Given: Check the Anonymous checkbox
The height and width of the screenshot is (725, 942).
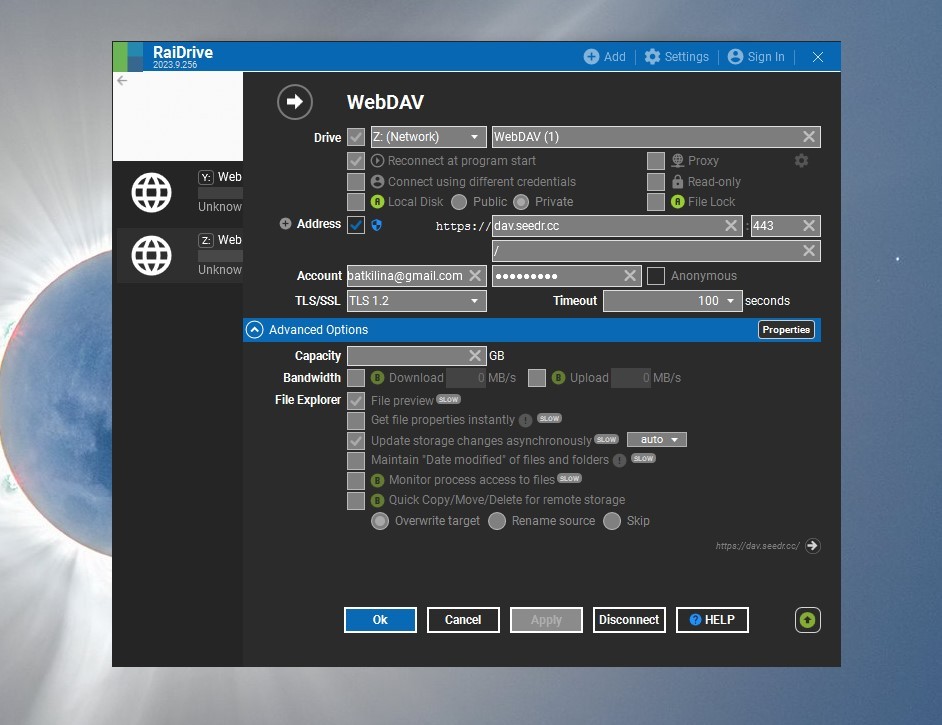Looking at the screenshot, I should [x=656, y=276].
